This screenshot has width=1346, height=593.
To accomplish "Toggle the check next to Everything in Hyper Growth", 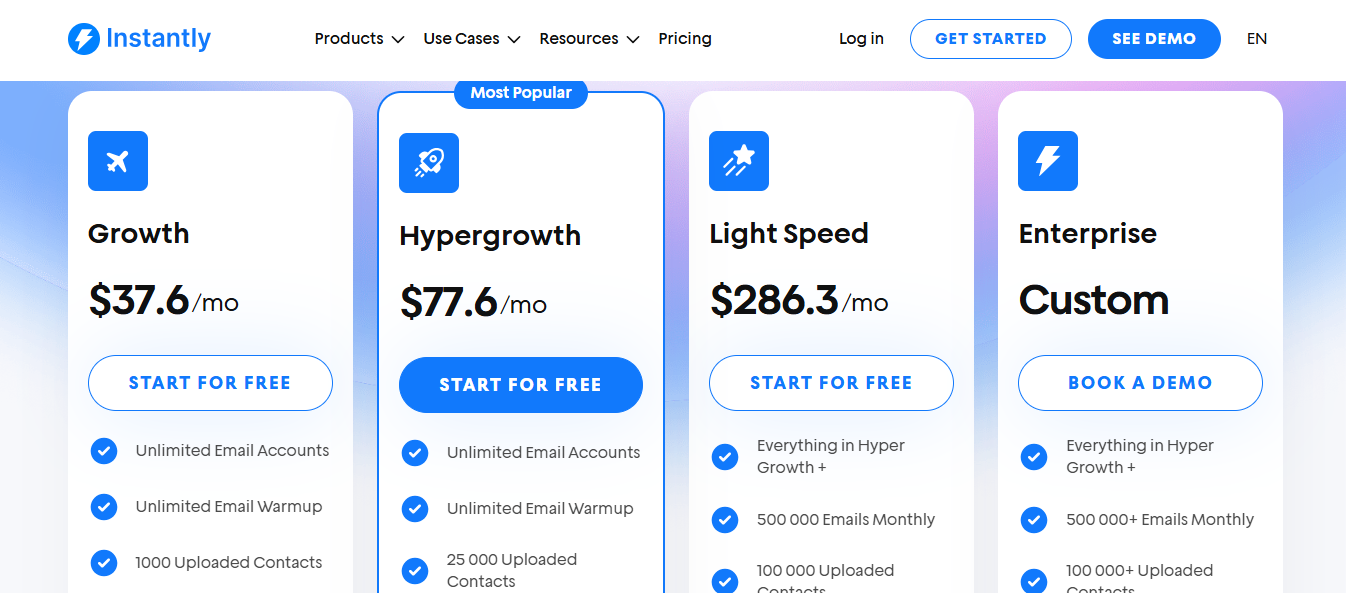I will [724, 456].
